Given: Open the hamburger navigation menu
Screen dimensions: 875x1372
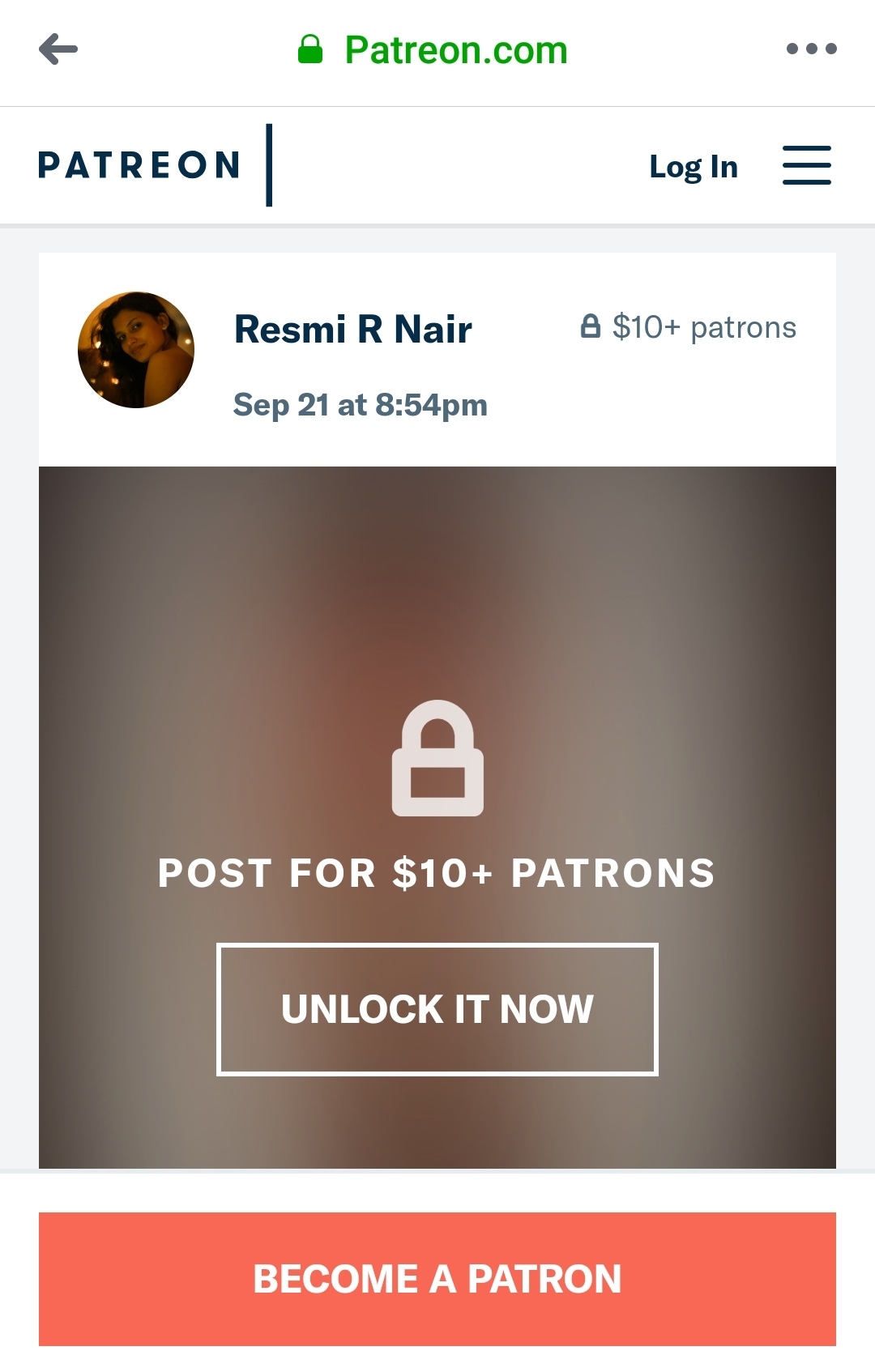Looking at the screenshot, I should [x=806, y=165].
